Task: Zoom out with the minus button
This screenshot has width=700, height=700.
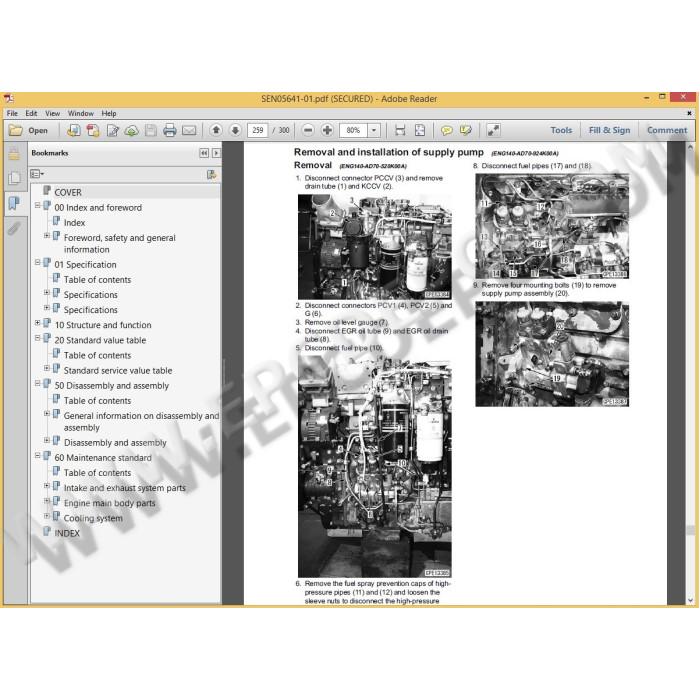Action: [308, 130]
